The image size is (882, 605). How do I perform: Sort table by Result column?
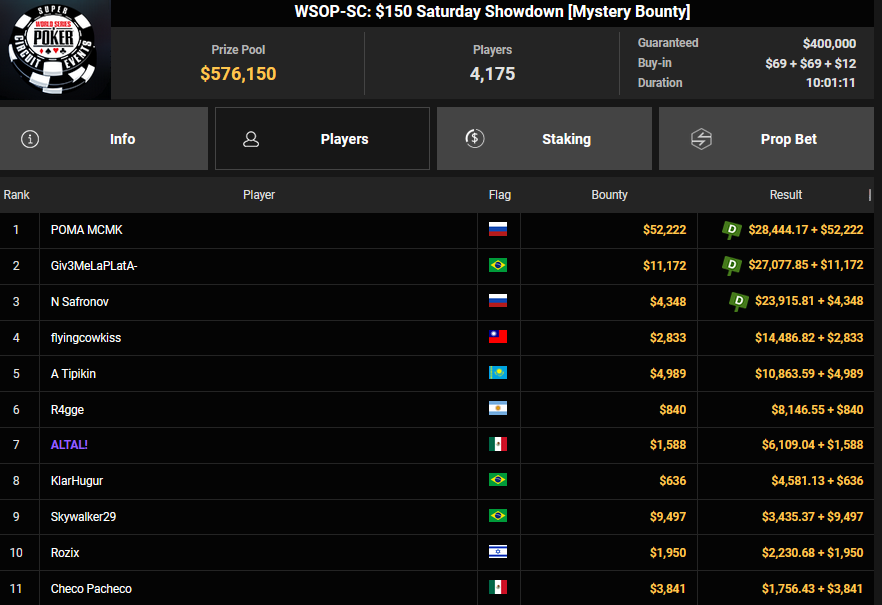(x=785, y=195)
